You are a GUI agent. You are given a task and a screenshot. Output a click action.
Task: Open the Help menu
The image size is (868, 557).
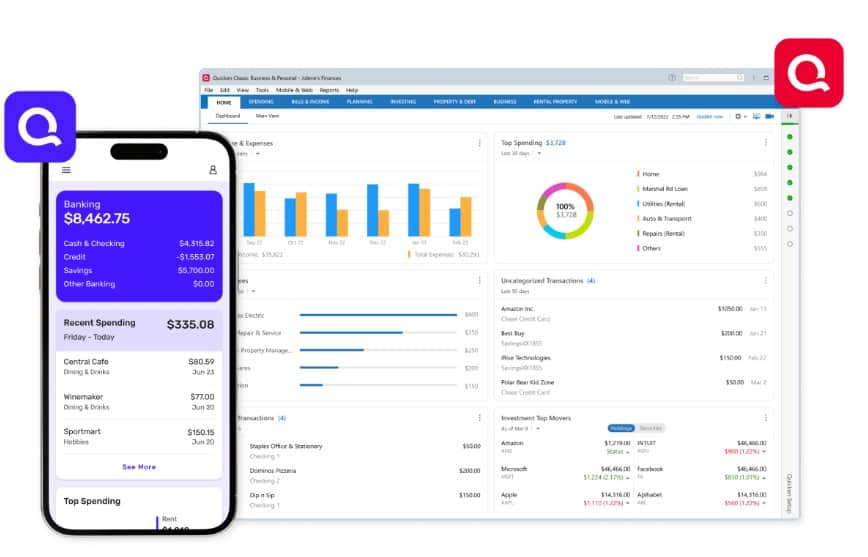(352, 90)
